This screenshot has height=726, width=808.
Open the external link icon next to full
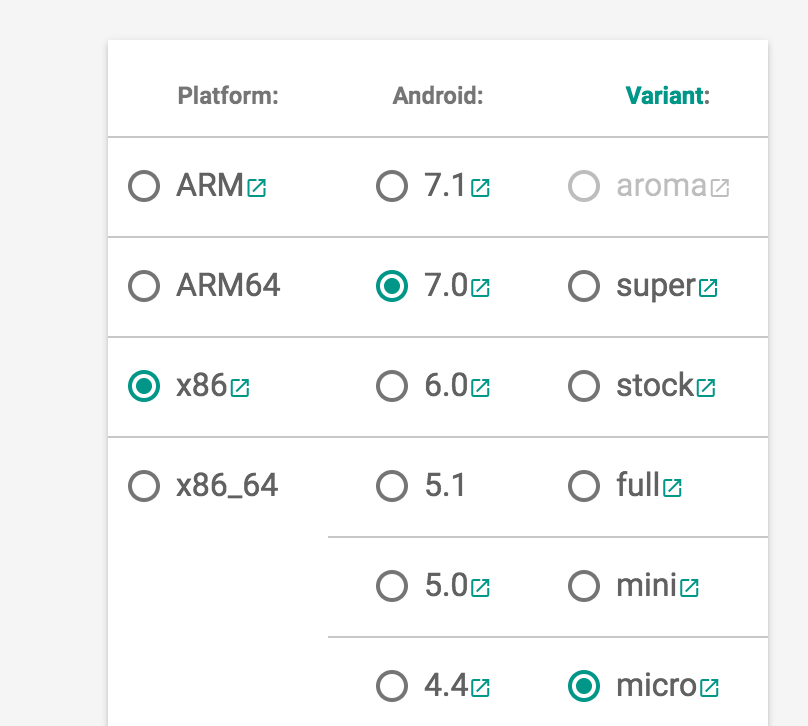(672, 488)
